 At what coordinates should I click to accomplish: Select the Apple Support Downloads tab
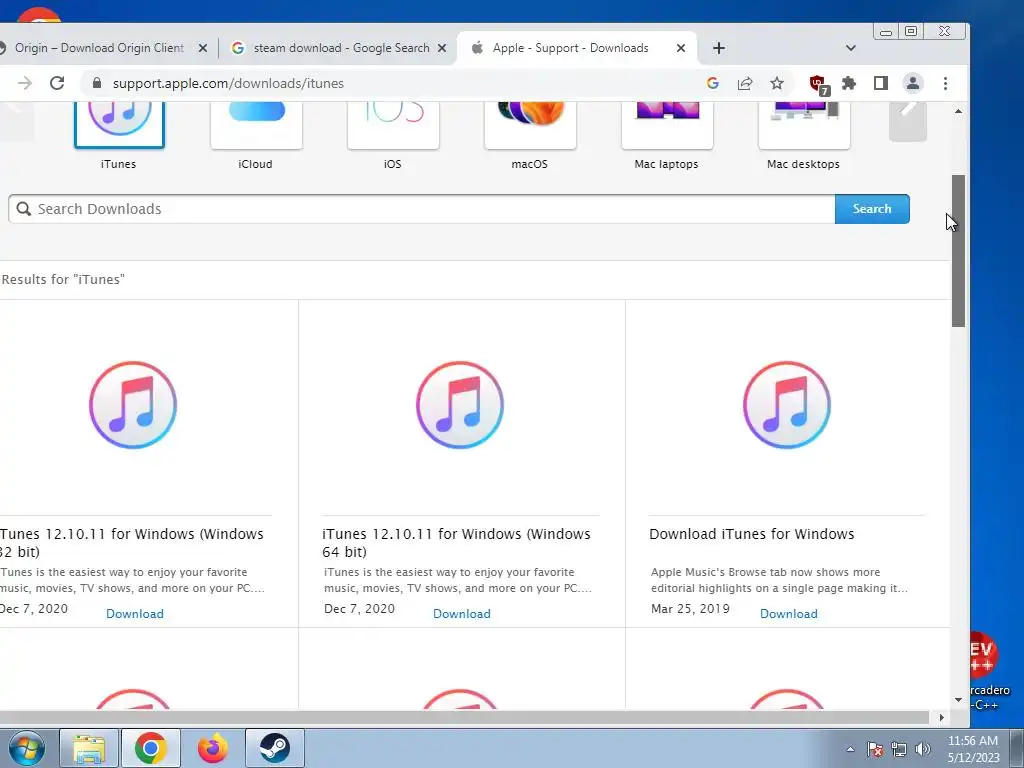coord(570,48)
